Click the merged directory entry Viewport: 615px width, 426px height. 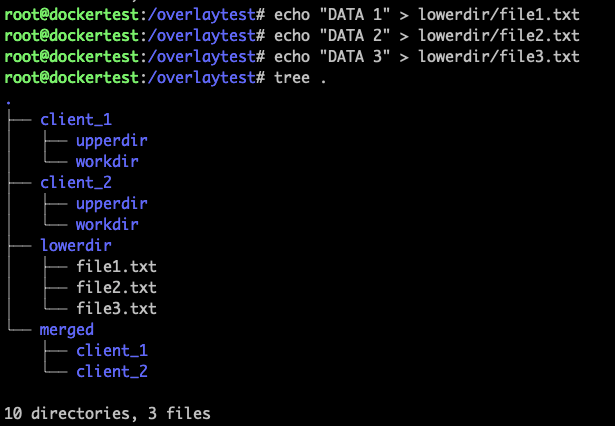[67, 330]
